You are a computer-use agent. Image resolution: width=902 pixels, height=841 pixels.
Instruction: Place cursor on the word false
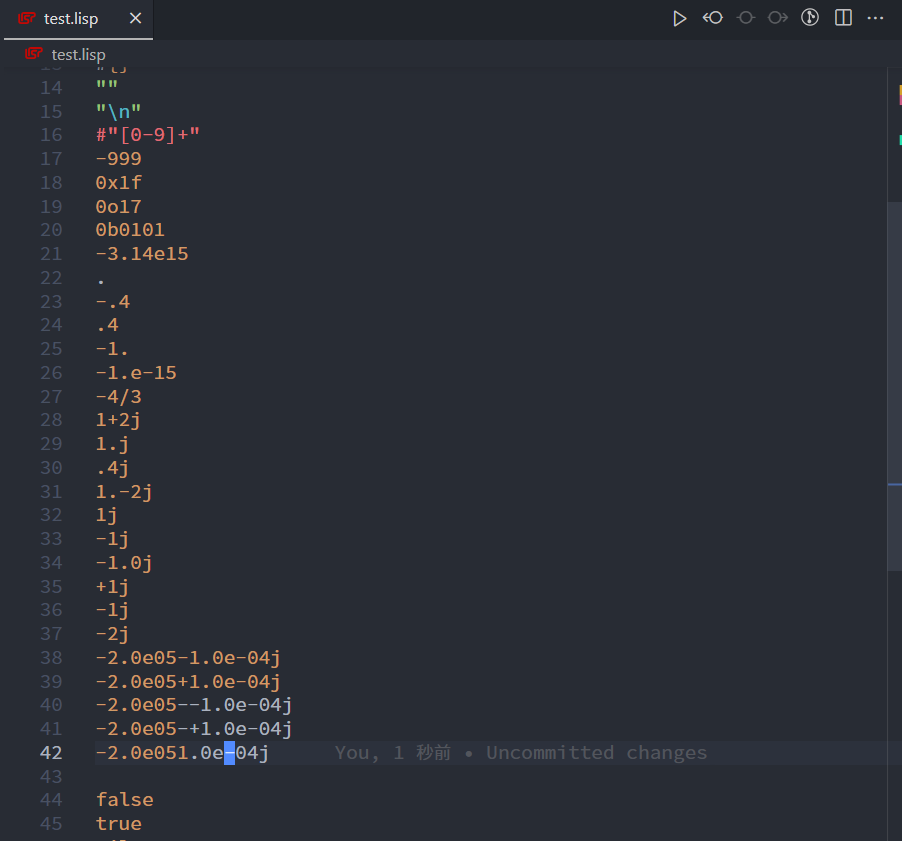tap(124, 799)
